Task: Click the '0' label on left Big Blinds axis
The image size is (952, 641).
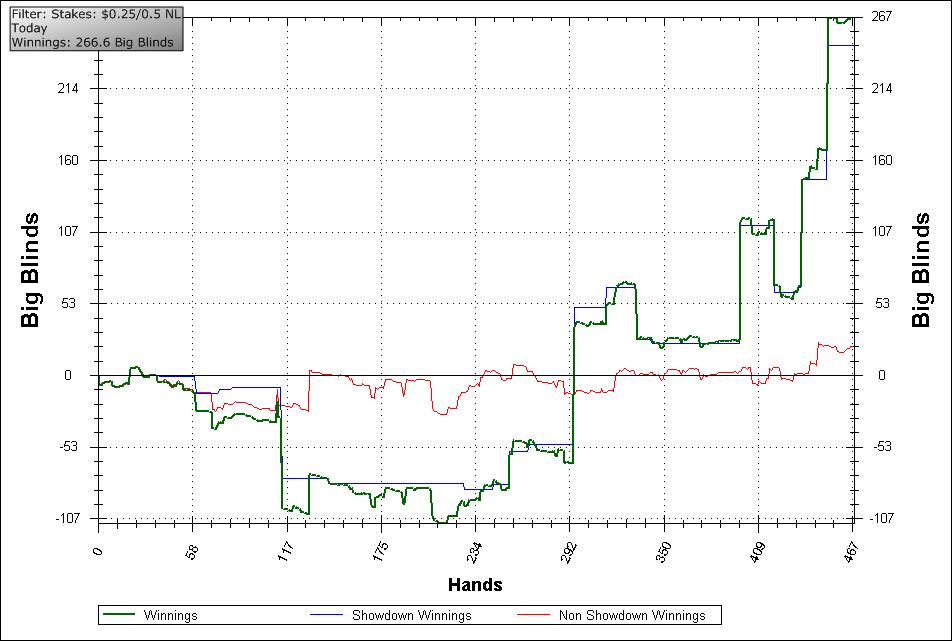Action: click(x=68, y=375)
